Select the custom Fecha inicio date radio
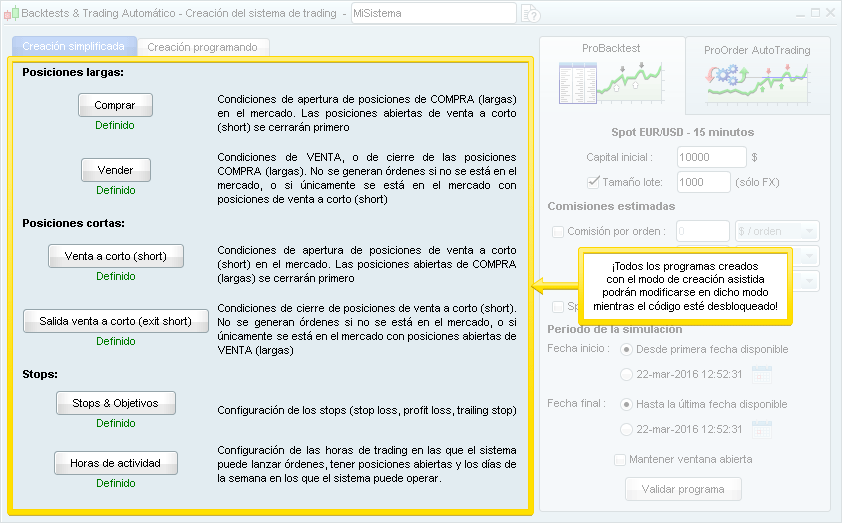This screenshot has width=842, height=523. [626, 374]
